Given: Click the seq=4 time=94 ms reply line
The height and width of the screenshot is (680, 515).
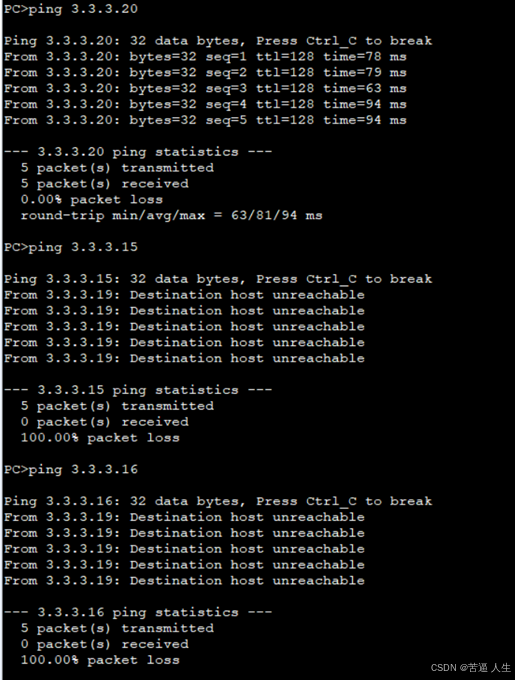Looking at the screenshot, I should pos(205,105).
